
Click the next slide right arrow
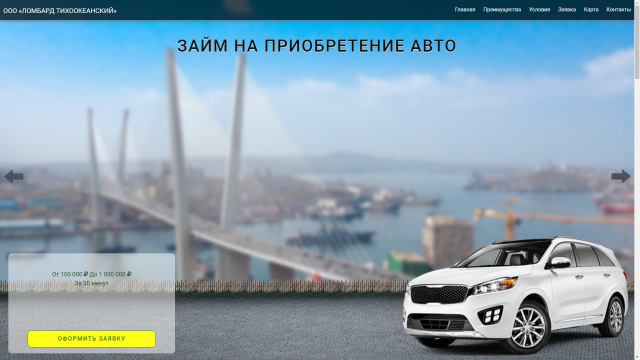[x=621, y=176]
